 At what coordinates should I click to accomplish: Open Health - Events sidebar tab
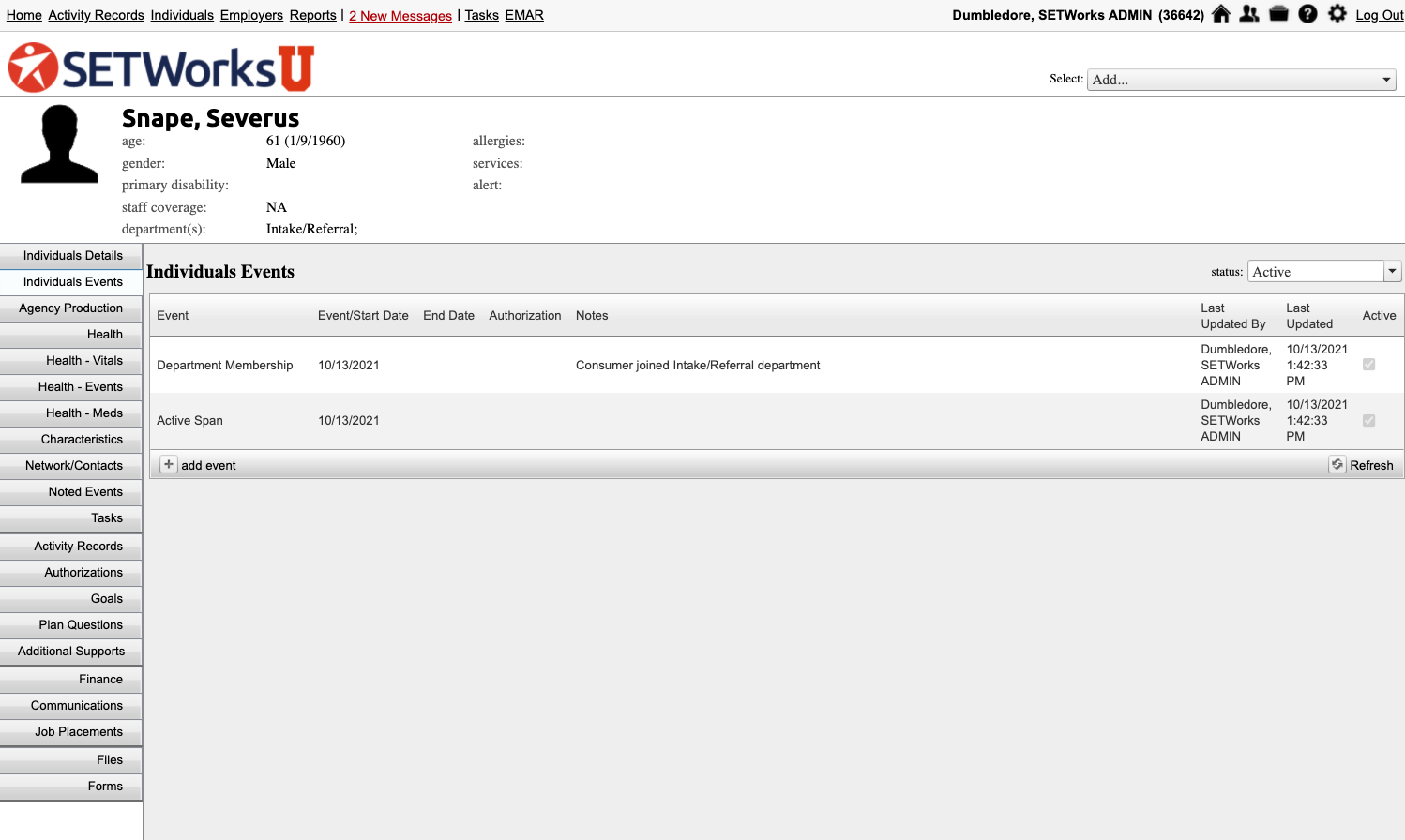point(71,386)
